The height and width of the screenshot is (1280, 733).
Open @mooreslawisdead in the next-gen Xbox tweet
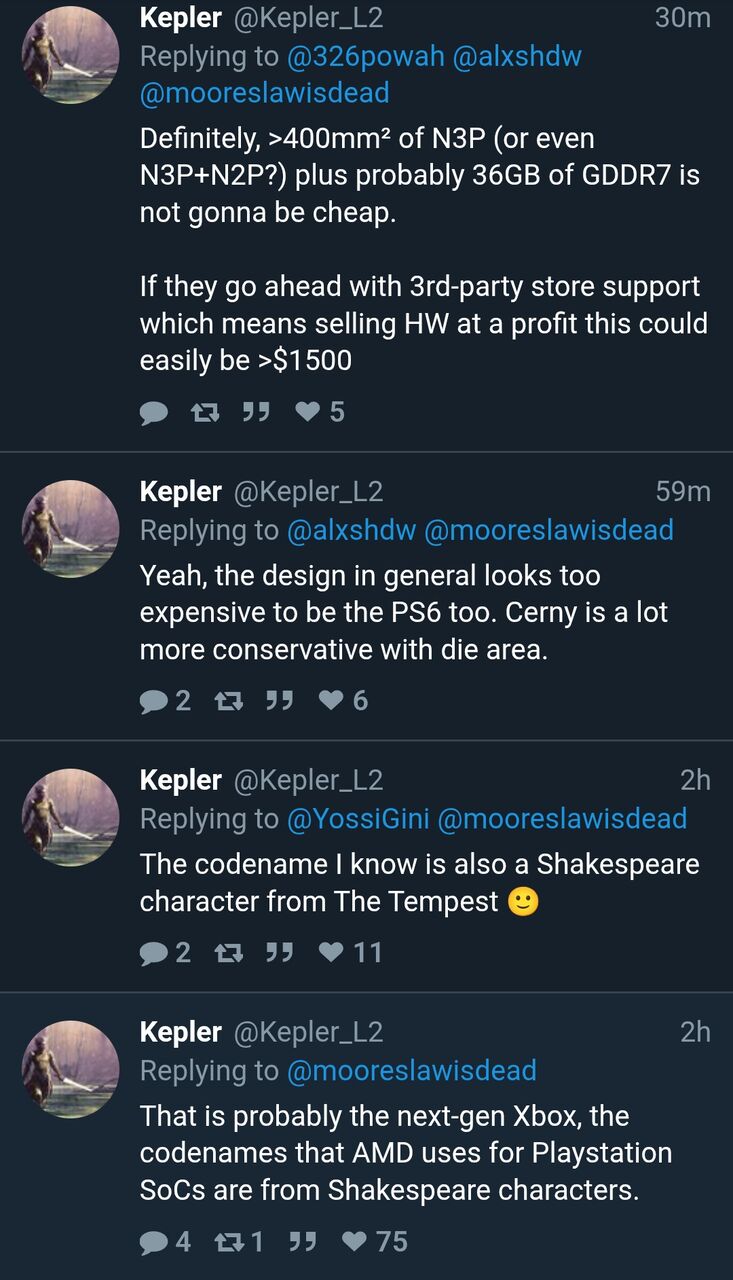click(x=411, y=1071)
